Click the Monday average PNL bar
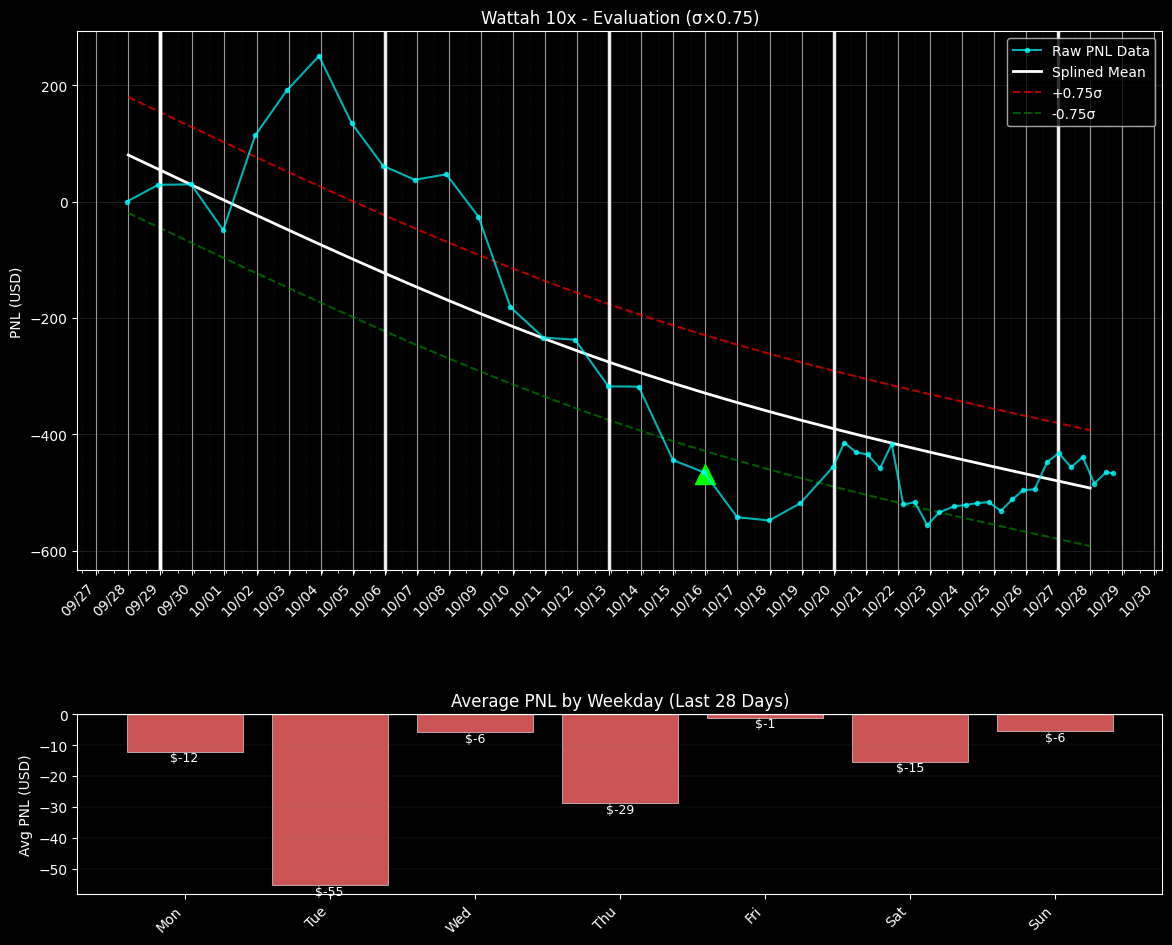The height and width of the screenshot is (945, 1172). pos(185,733)
